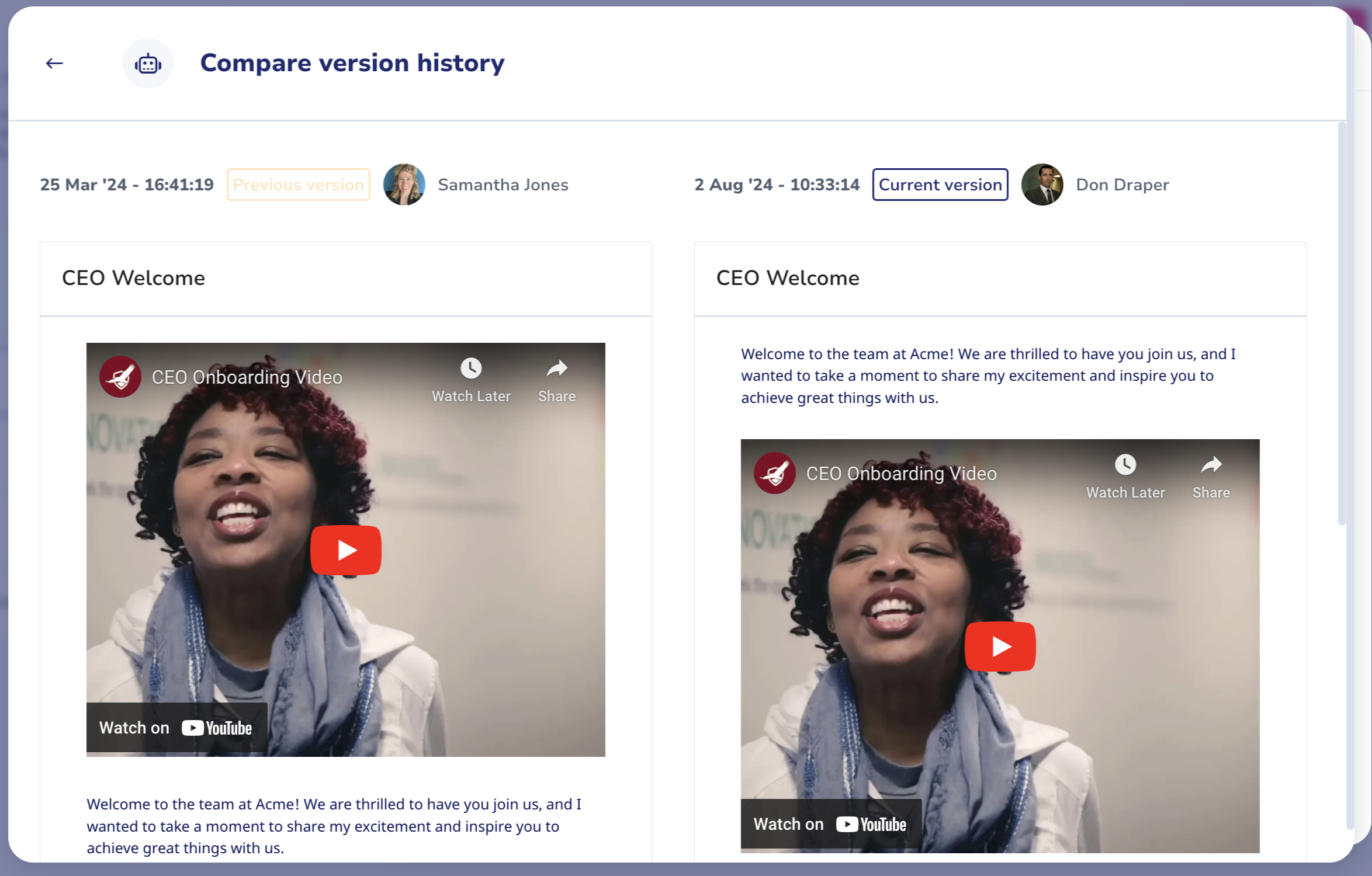Click Share arrow in right video
Image resolution: width=1372 pixels, height=876 pixels.
[x=1211, y=465]
